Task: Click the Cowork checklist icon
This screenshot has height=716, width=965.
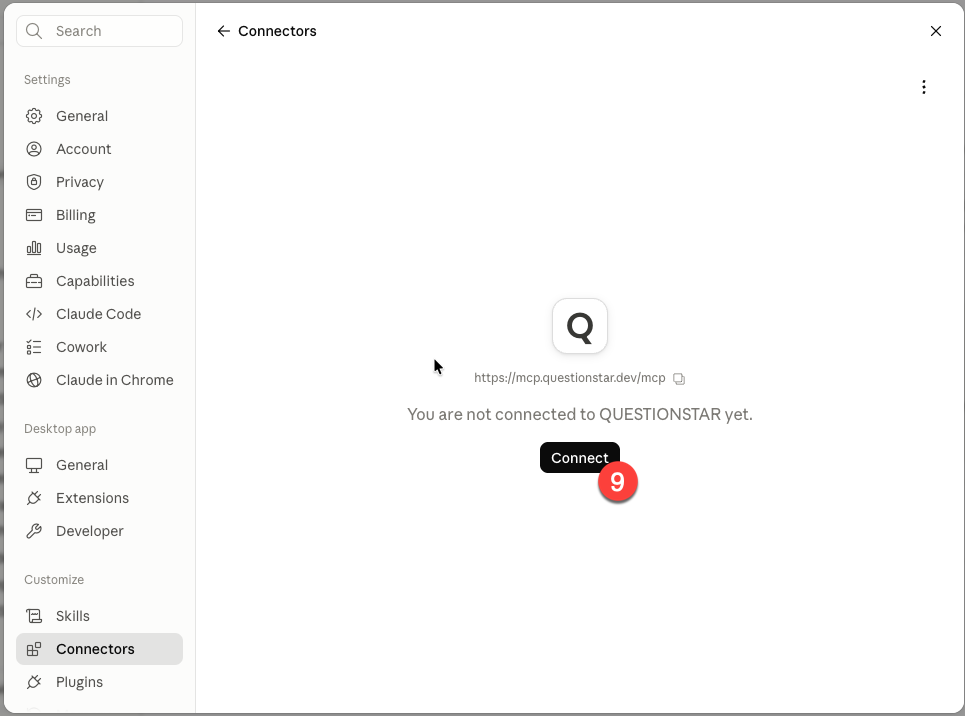Action: (x=34, y=347)
